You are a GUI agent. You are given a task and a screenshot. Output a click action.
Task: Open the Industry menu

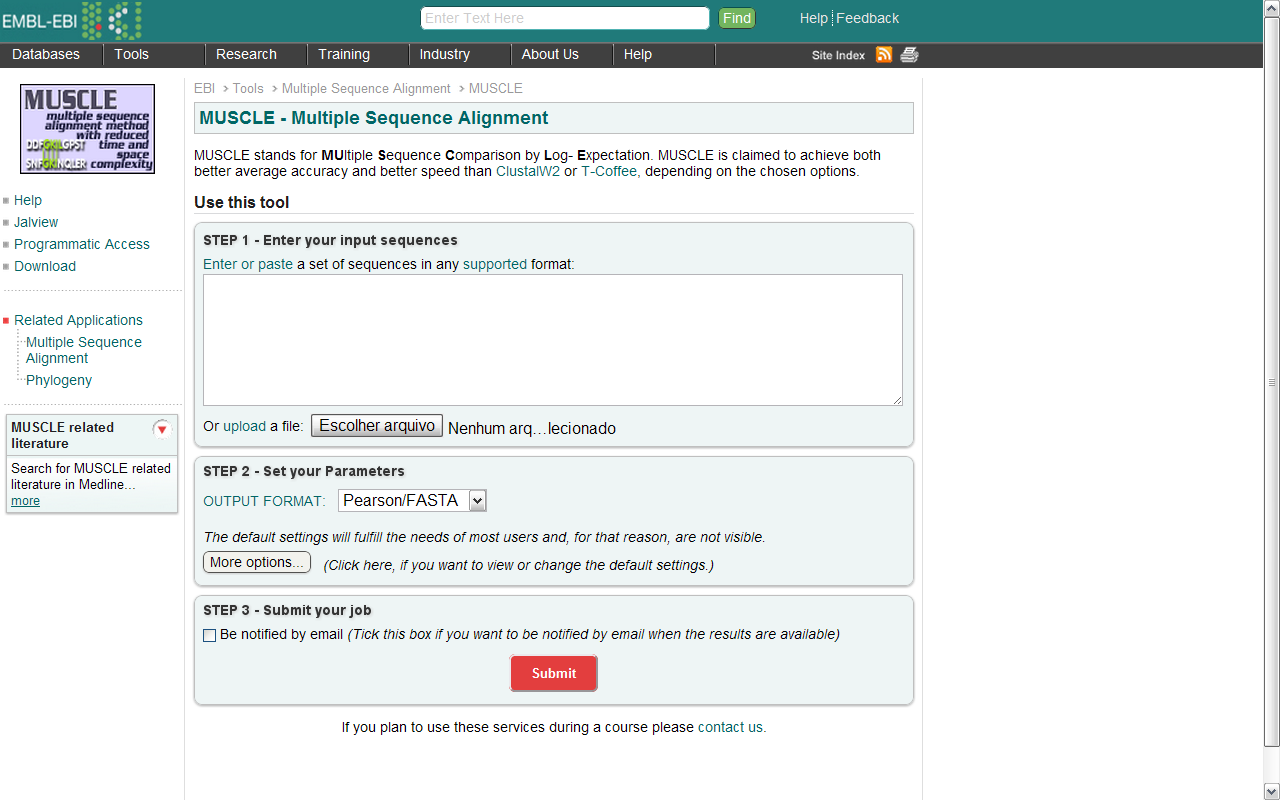[445, 54]
